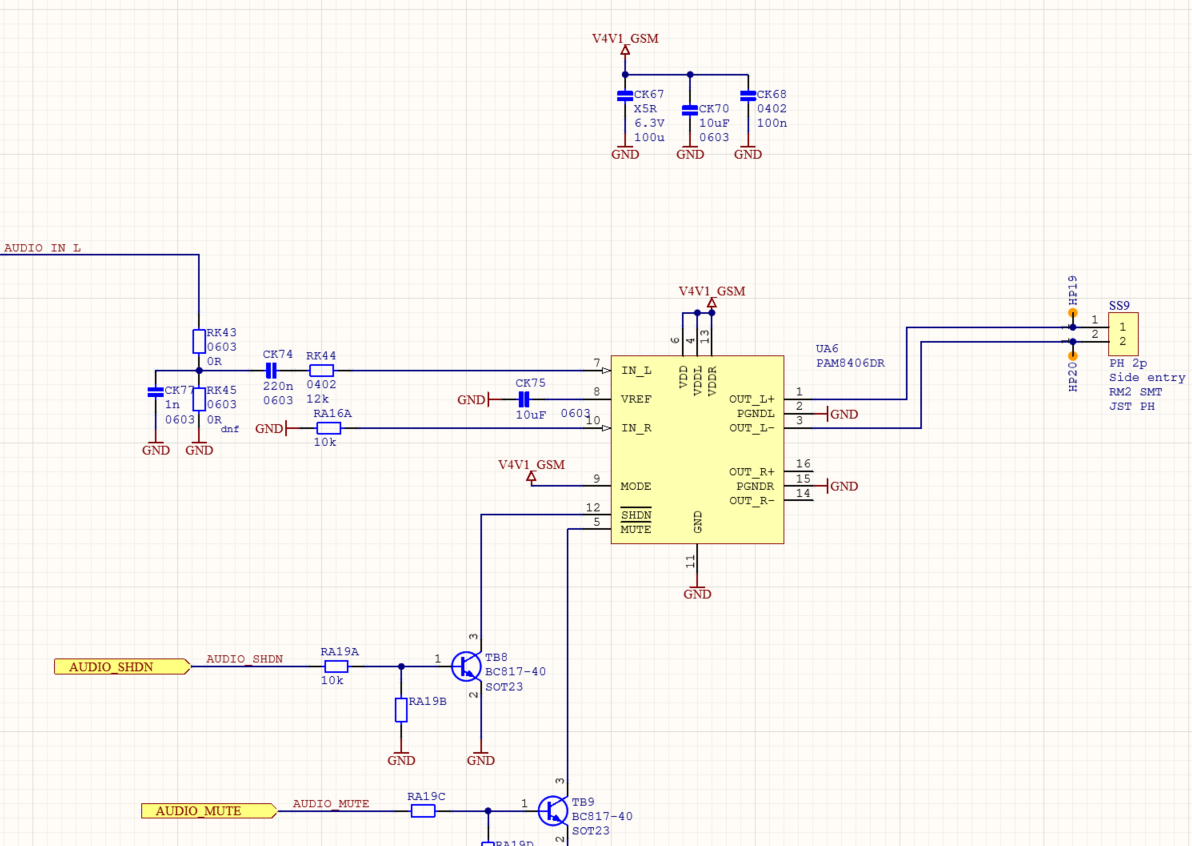Select resistor RK45 symbol
Screen dimensions: 1192x846
pos(199,399)
